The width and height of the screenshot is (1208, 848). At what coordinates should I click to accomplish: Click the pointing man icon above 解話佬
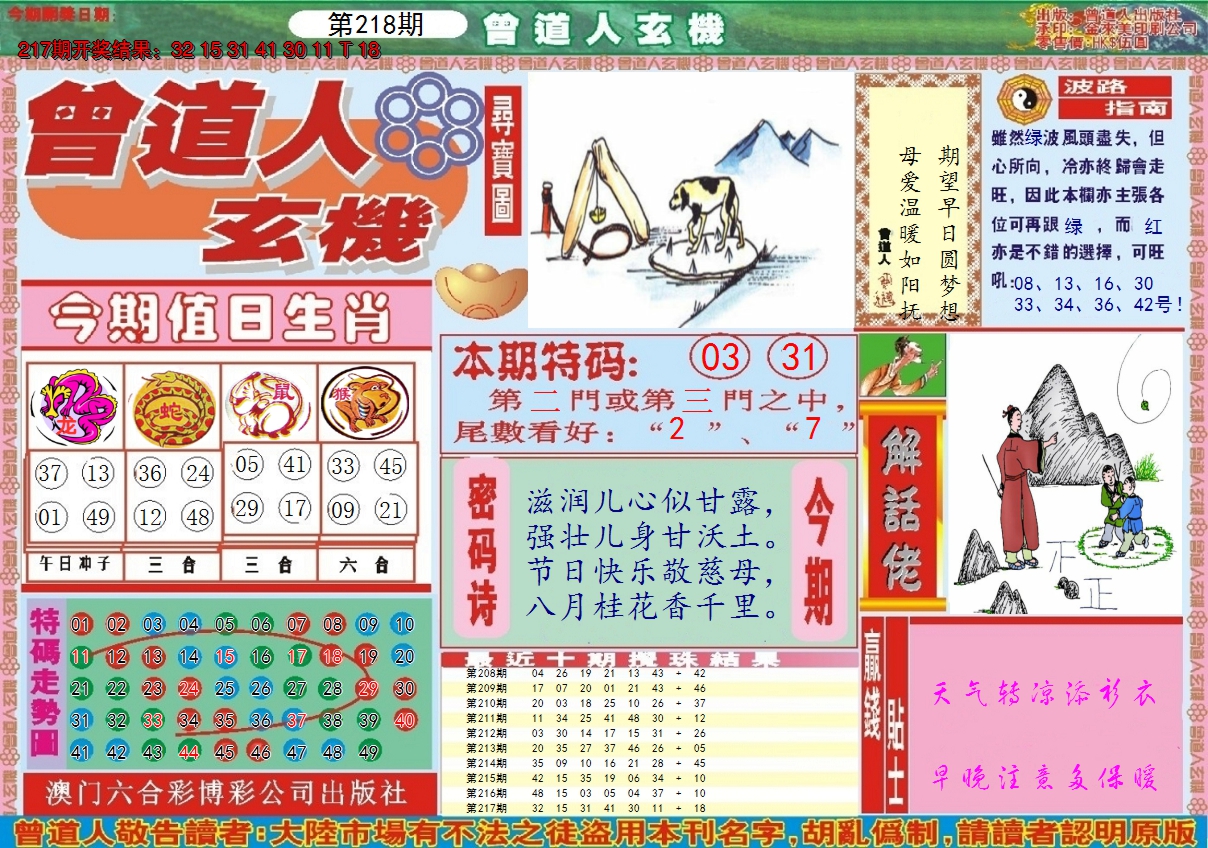click(903, 365)
